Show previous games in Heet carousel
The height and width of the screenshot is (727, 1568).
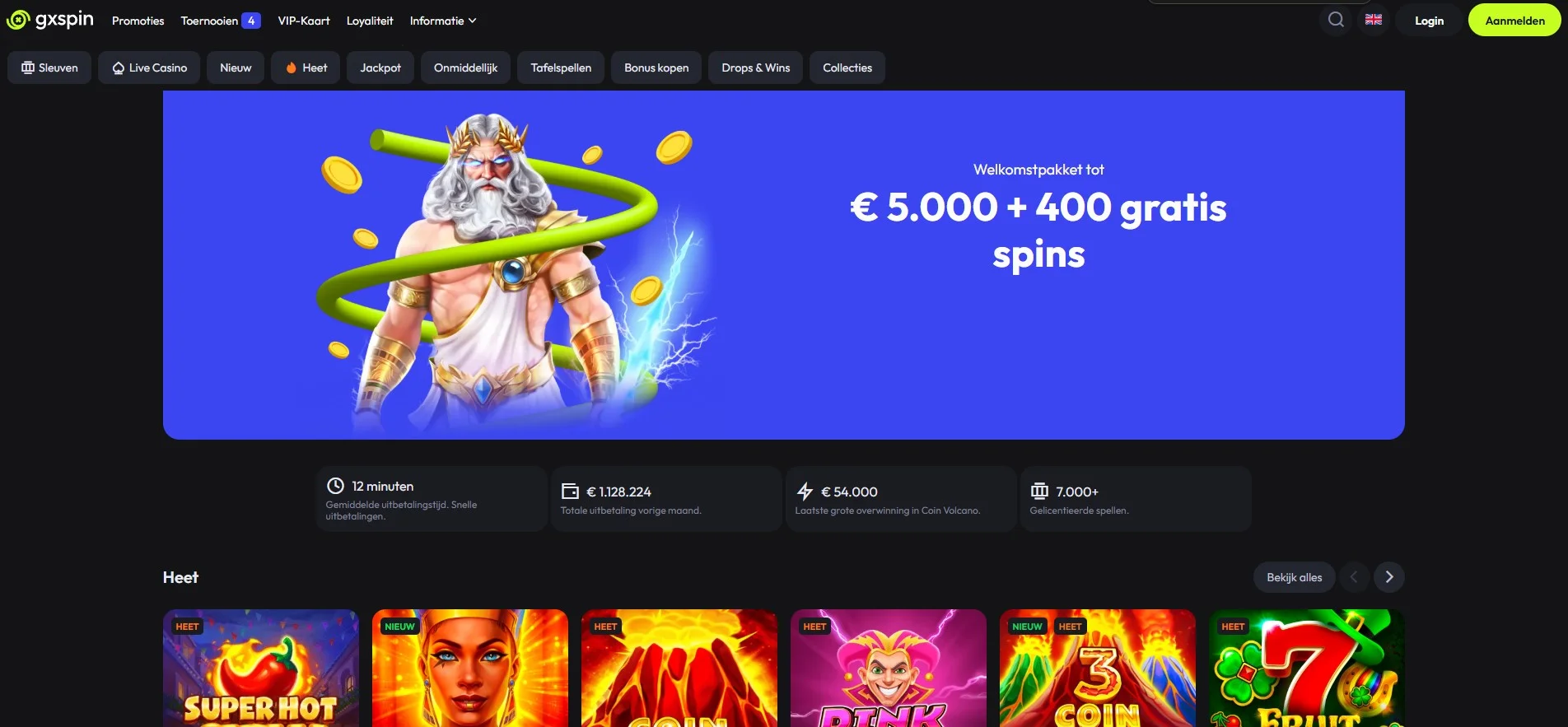click(1354, 577)
